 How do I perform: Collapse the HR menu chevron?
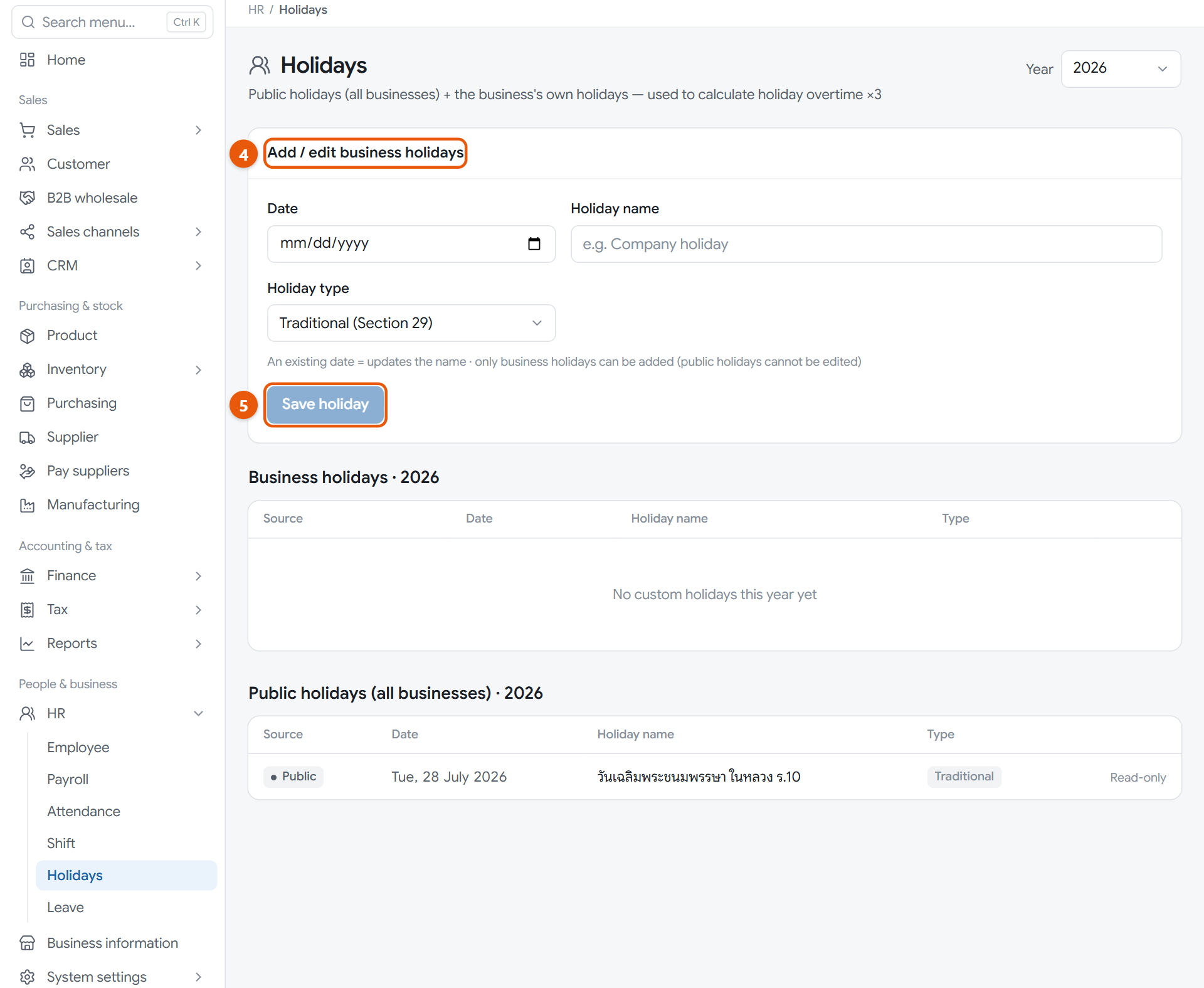198,713
